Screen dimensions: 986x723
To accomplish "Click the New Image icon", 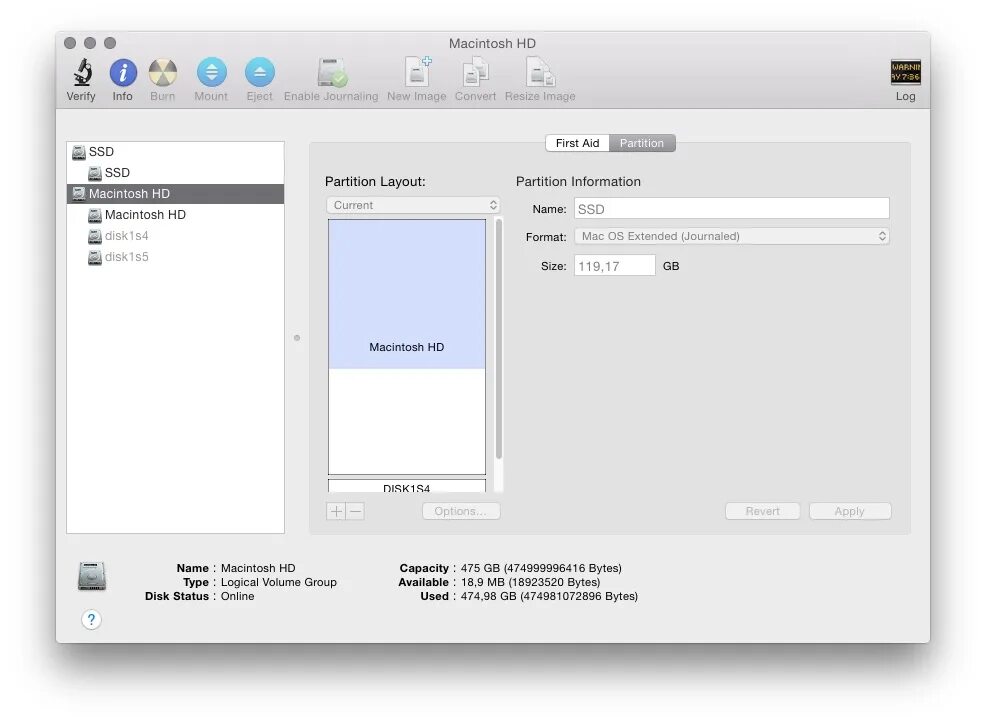I will 417,72.
